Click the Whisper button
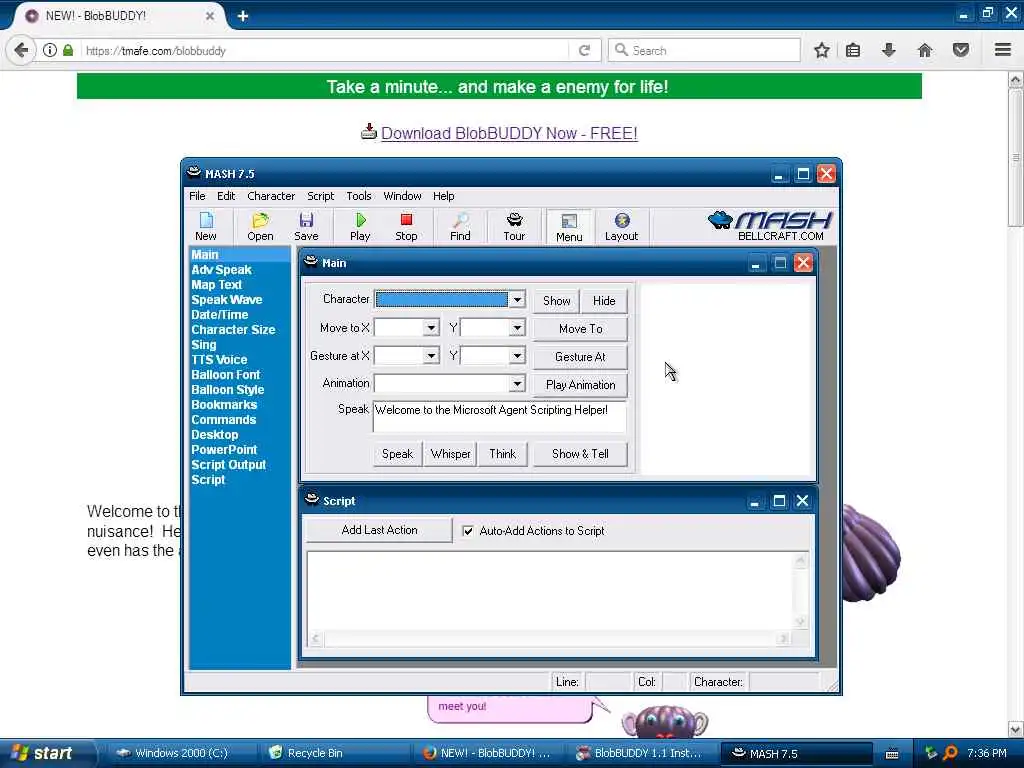 pos(451,454)
